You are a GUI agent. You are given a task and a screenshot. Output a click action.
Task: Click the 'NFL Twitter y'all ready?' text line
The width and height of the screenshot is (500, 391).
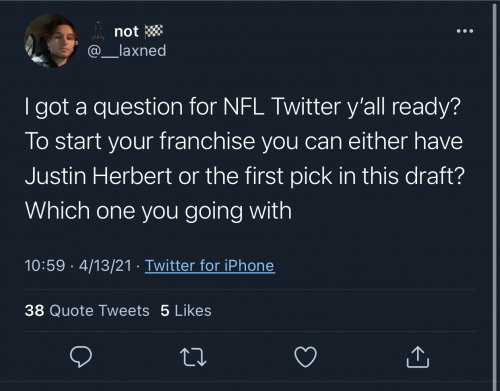pyautogui.click(x=342, y=107)
